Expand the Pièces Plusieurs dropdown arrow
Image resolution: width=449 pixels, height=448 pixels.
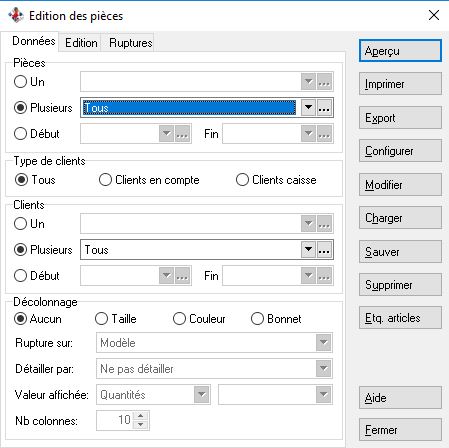point(308,108)
